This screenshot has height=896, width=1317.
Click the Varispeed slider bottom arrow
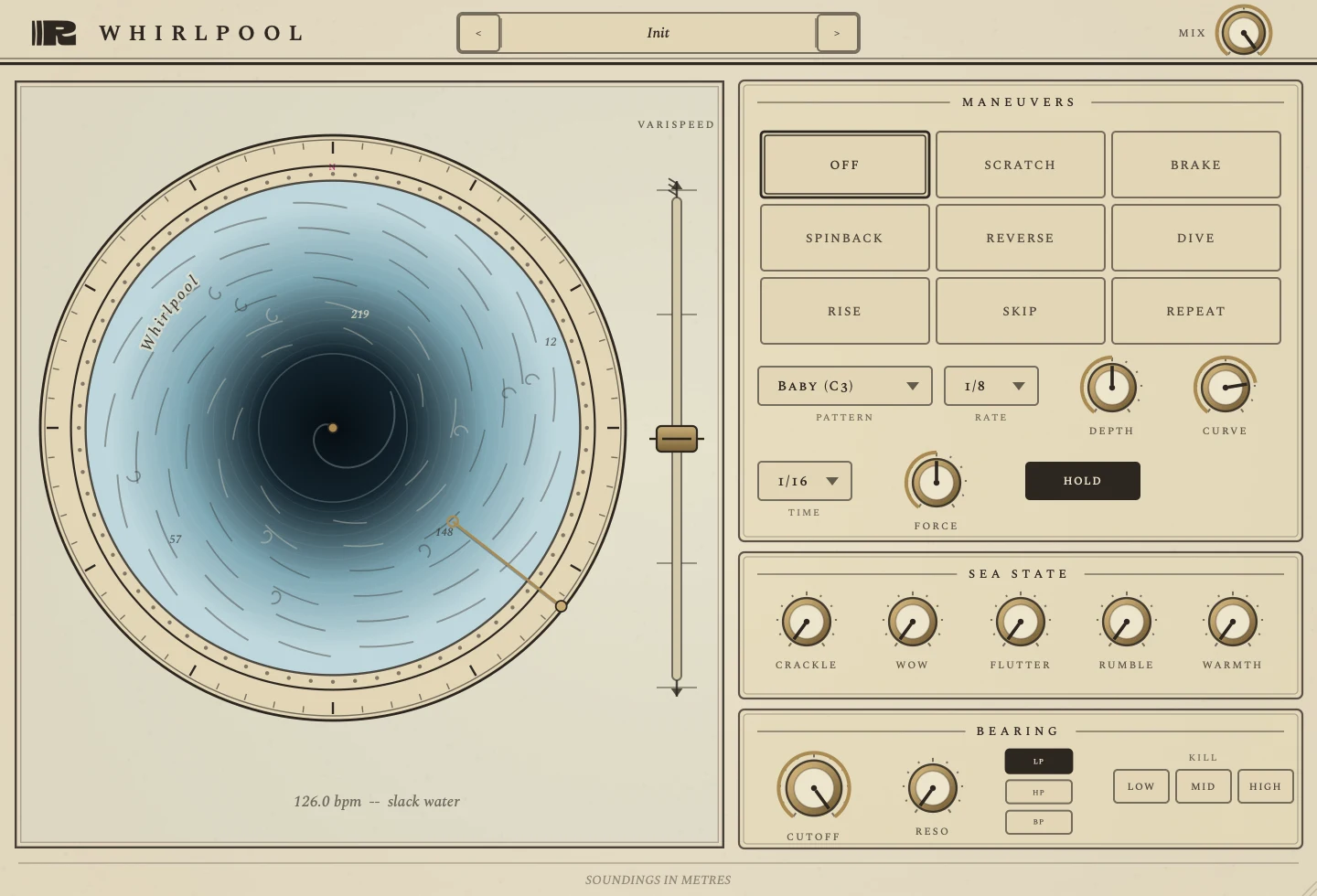tap(677, 690)
